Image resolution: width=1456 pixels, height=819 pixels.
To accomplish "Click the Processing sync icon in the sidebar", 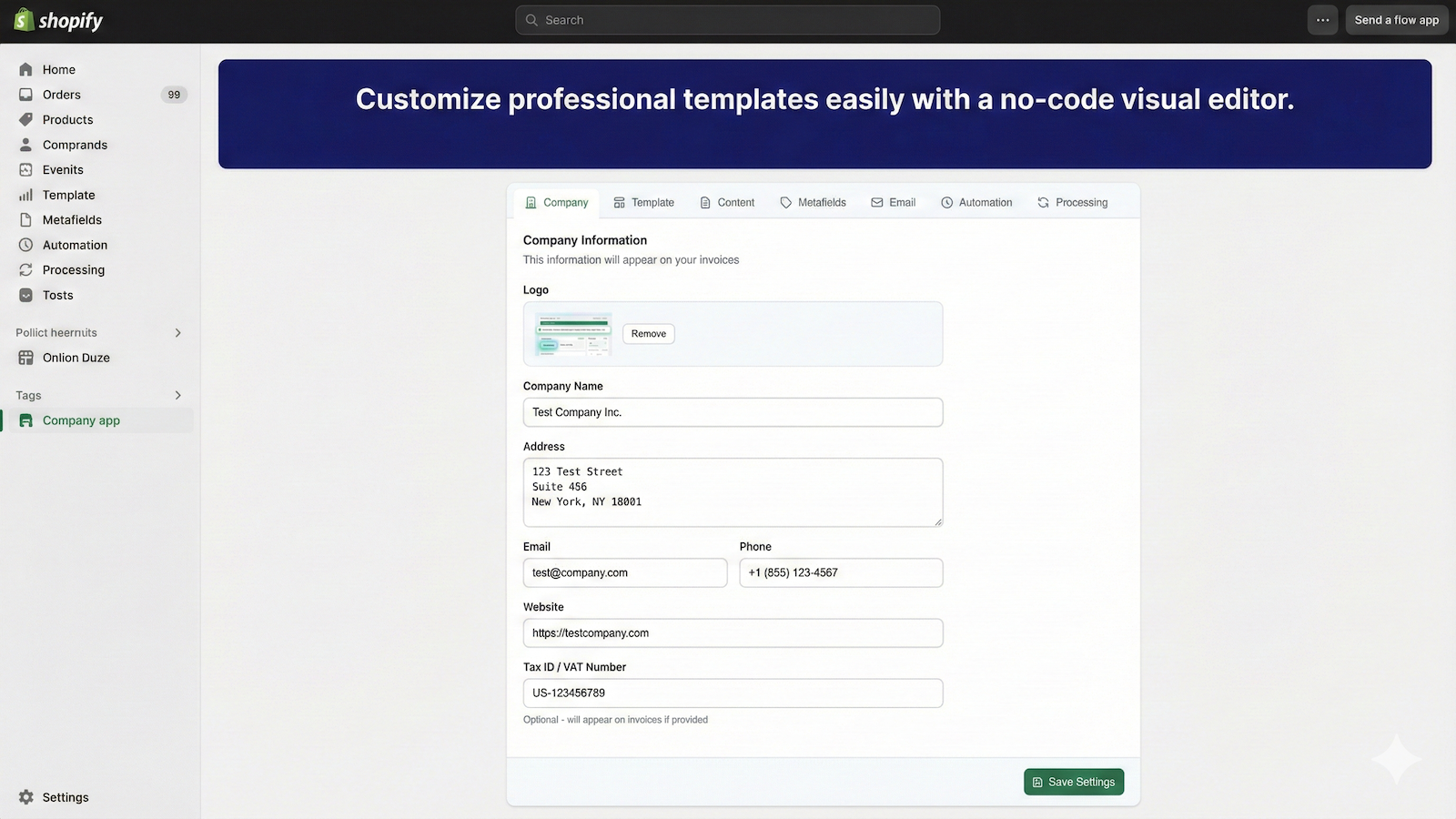I will coord(25,269).
